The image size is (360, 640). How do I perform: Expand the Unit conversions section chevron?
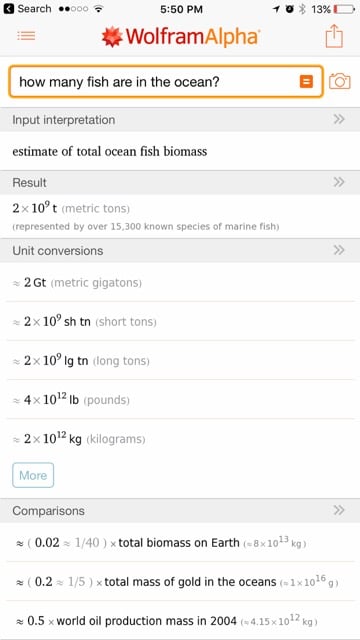pyautogui.click(x=339, y=250)
